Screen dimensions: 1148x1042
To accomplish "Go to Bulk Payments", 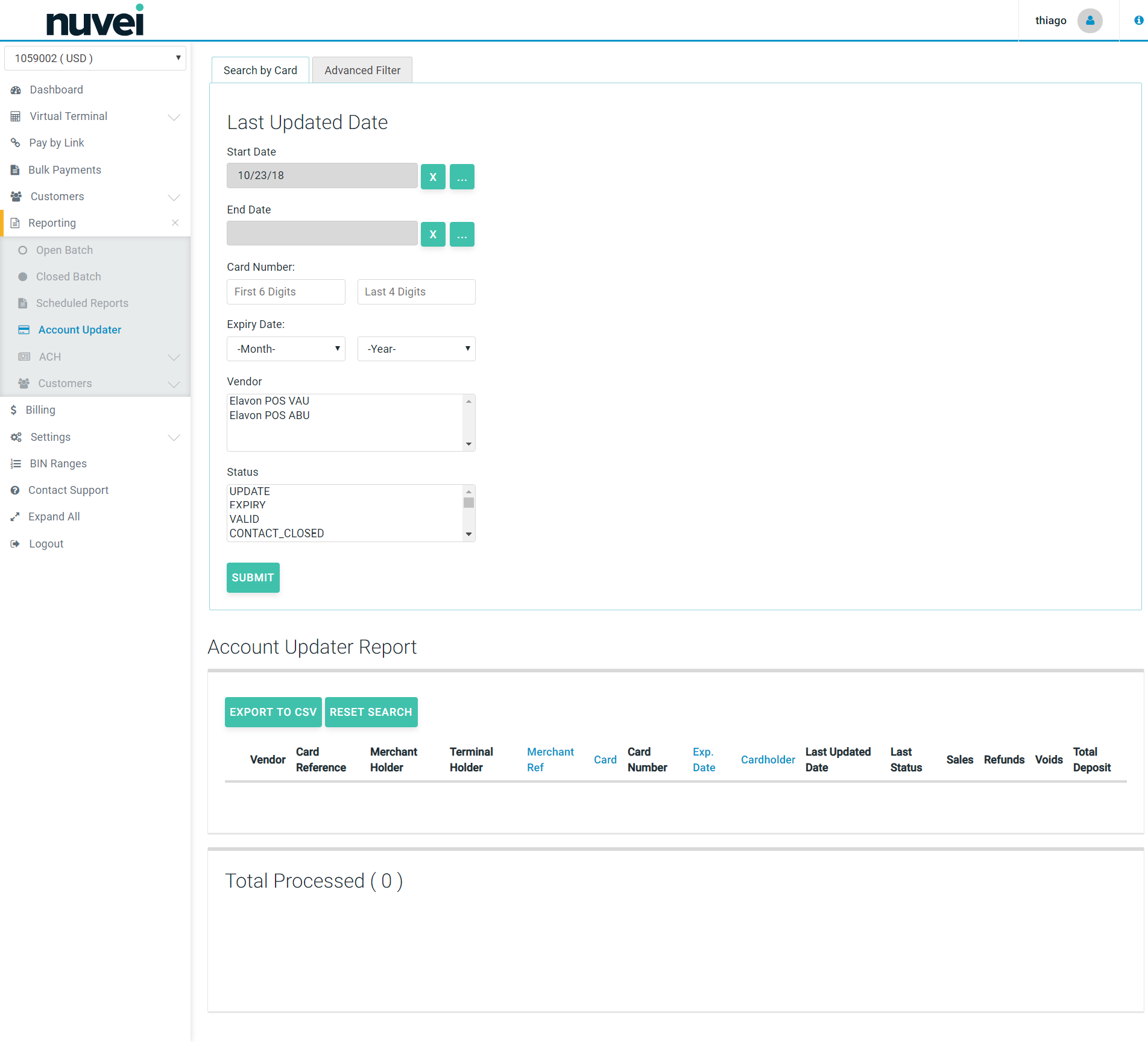I will 65,170.
